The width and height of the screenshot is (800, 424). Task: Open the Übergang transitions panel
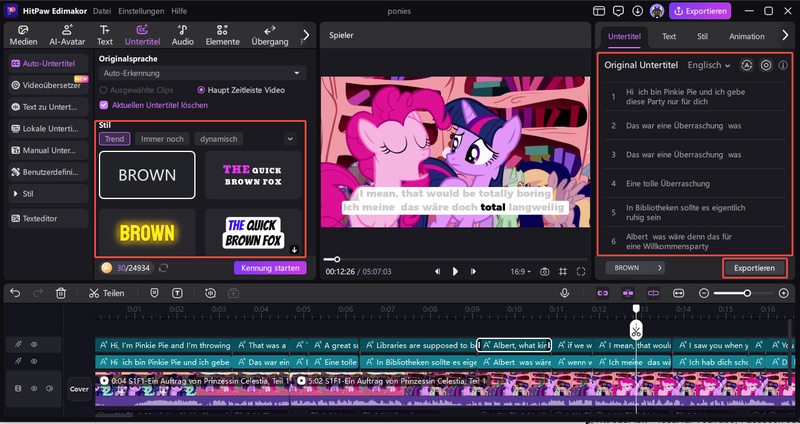[x=270, y=35]
